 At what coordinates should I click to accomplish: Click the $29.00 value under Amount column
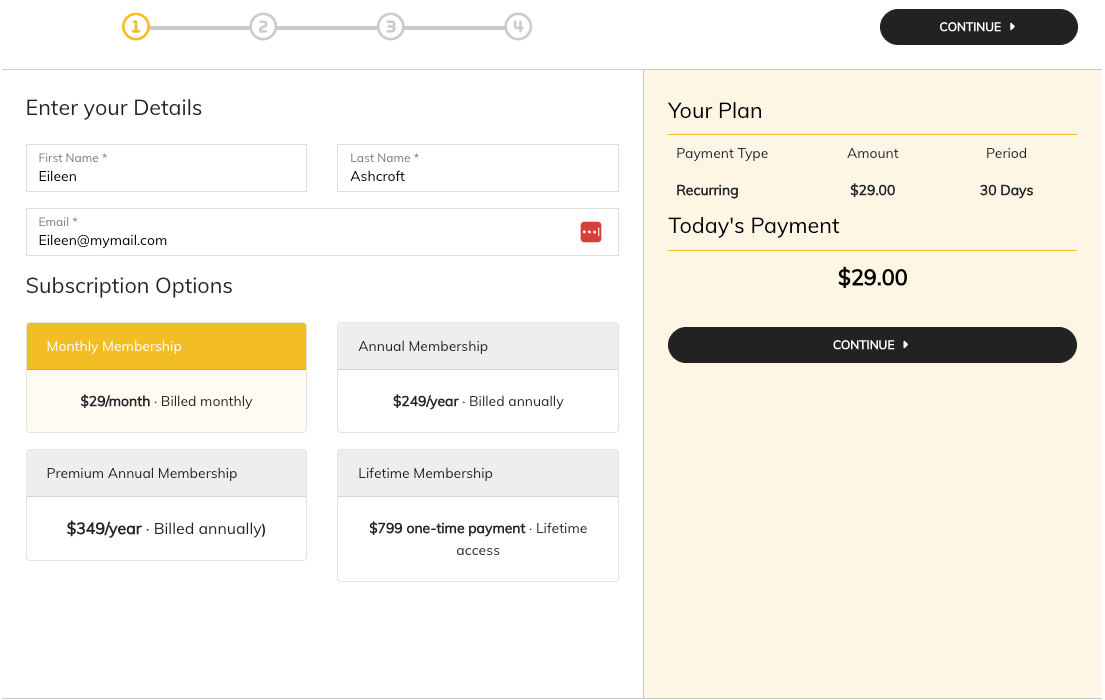[872, 190]
